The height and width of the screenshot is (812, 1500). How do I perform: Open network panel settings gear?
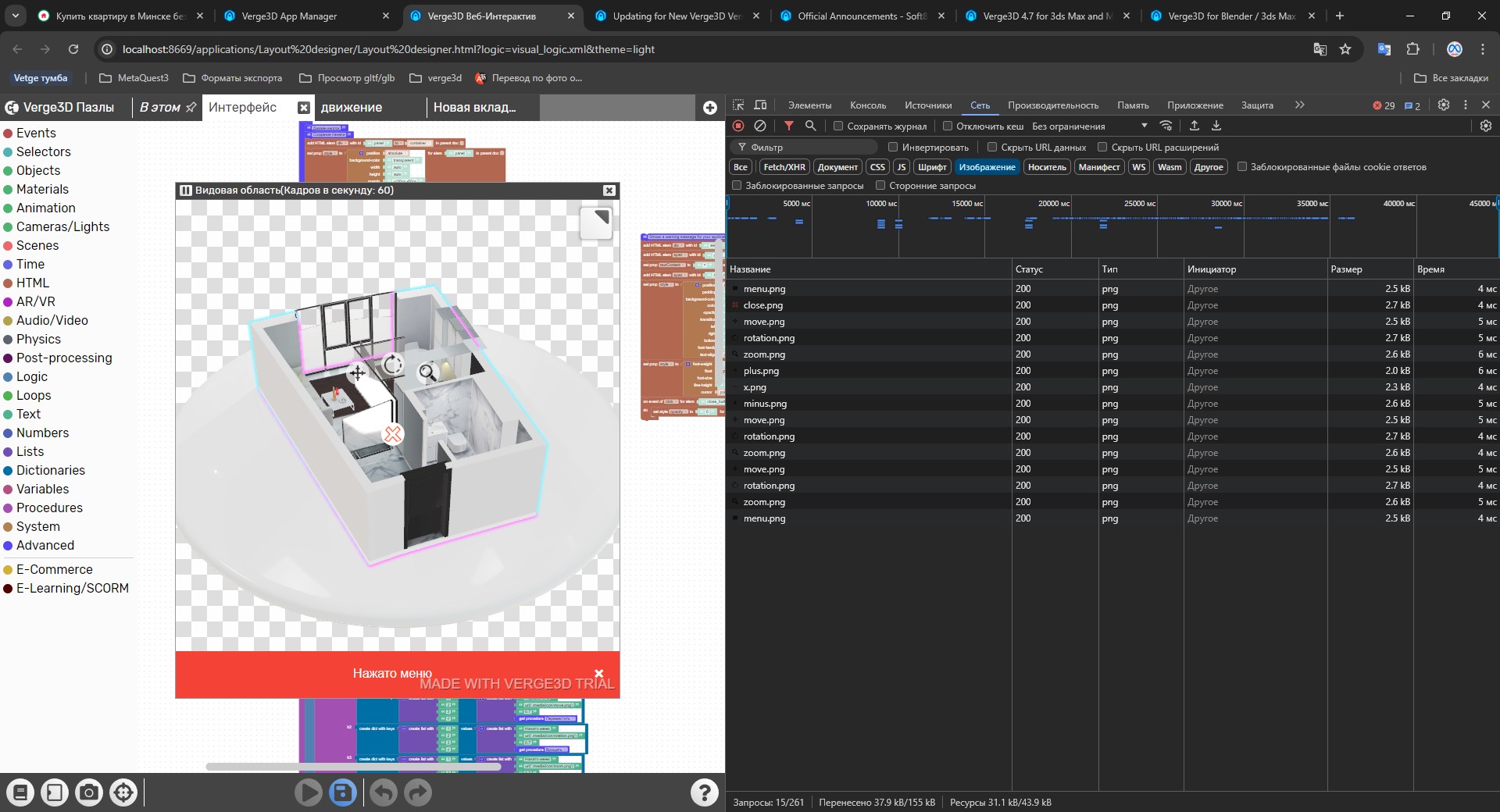click(x=1486, y=126)
